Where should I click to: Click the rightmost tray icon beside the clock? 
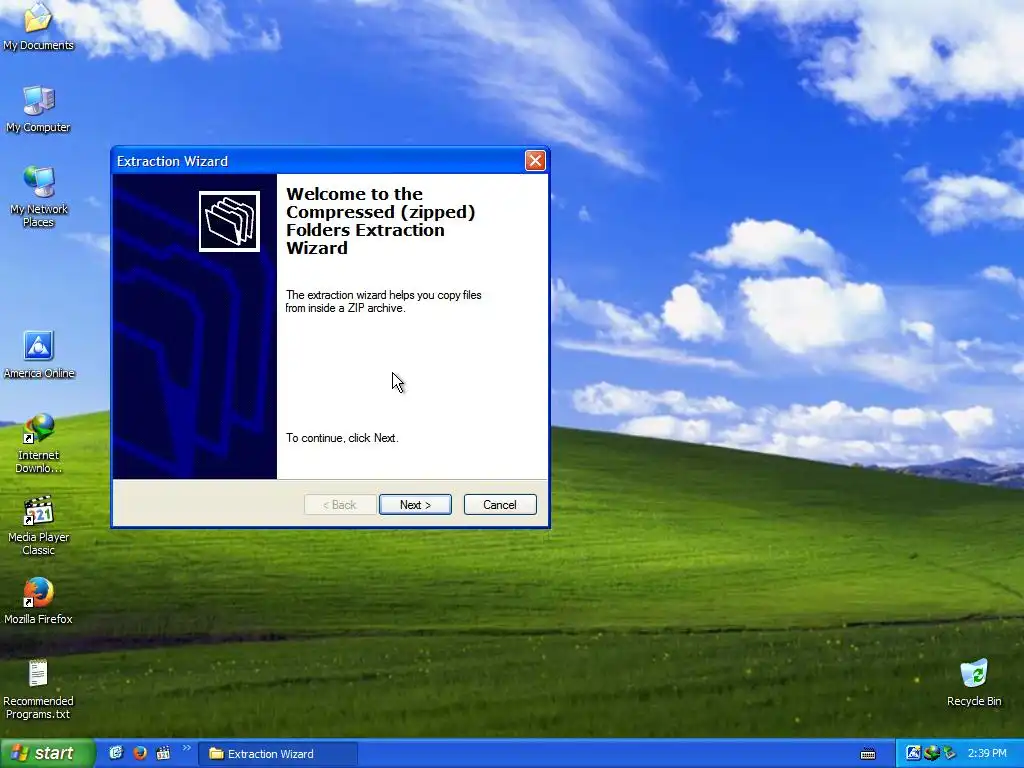click(949, 753)
